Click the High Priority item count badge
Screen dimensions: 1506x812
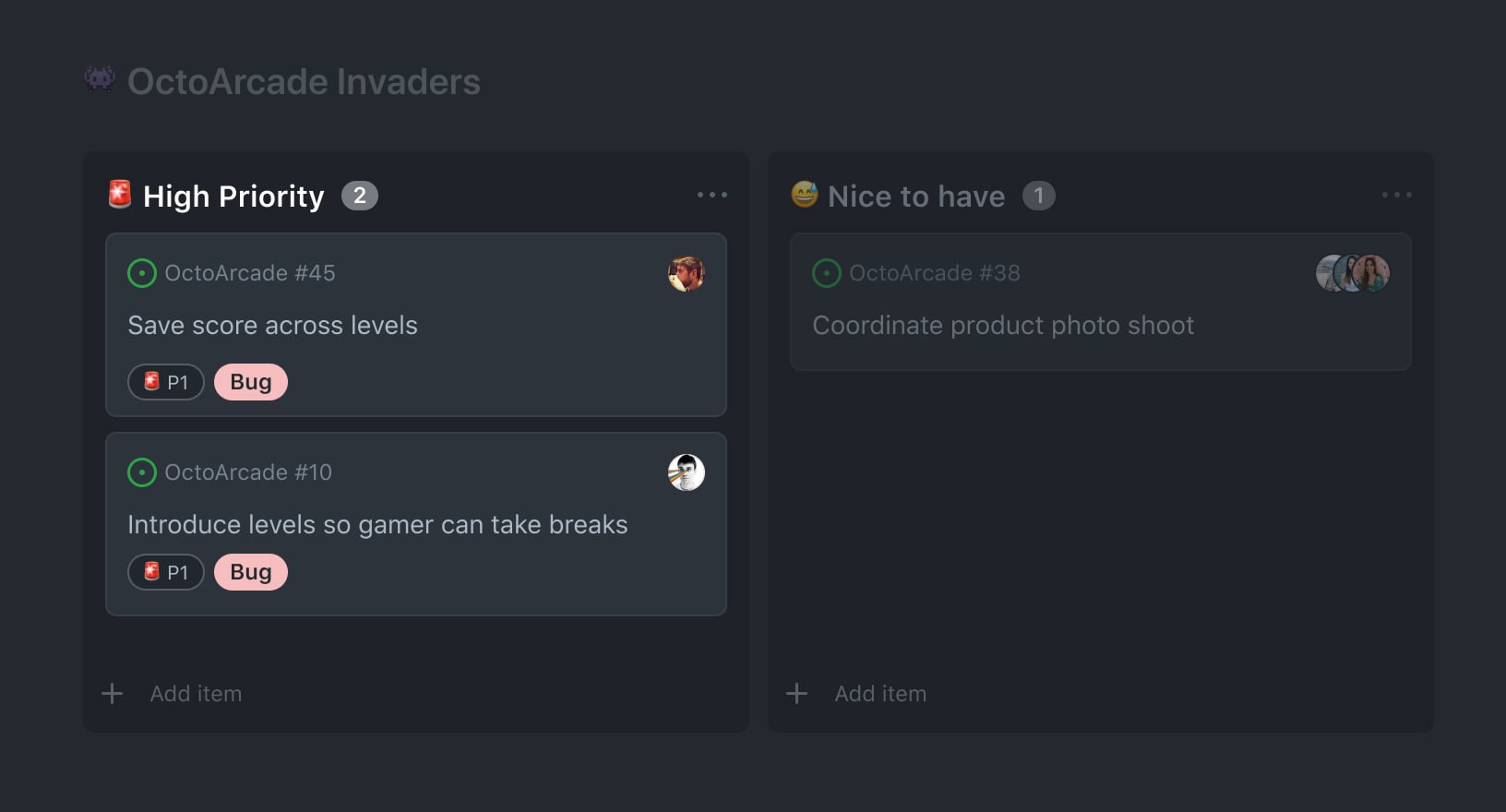coord(360,196)
